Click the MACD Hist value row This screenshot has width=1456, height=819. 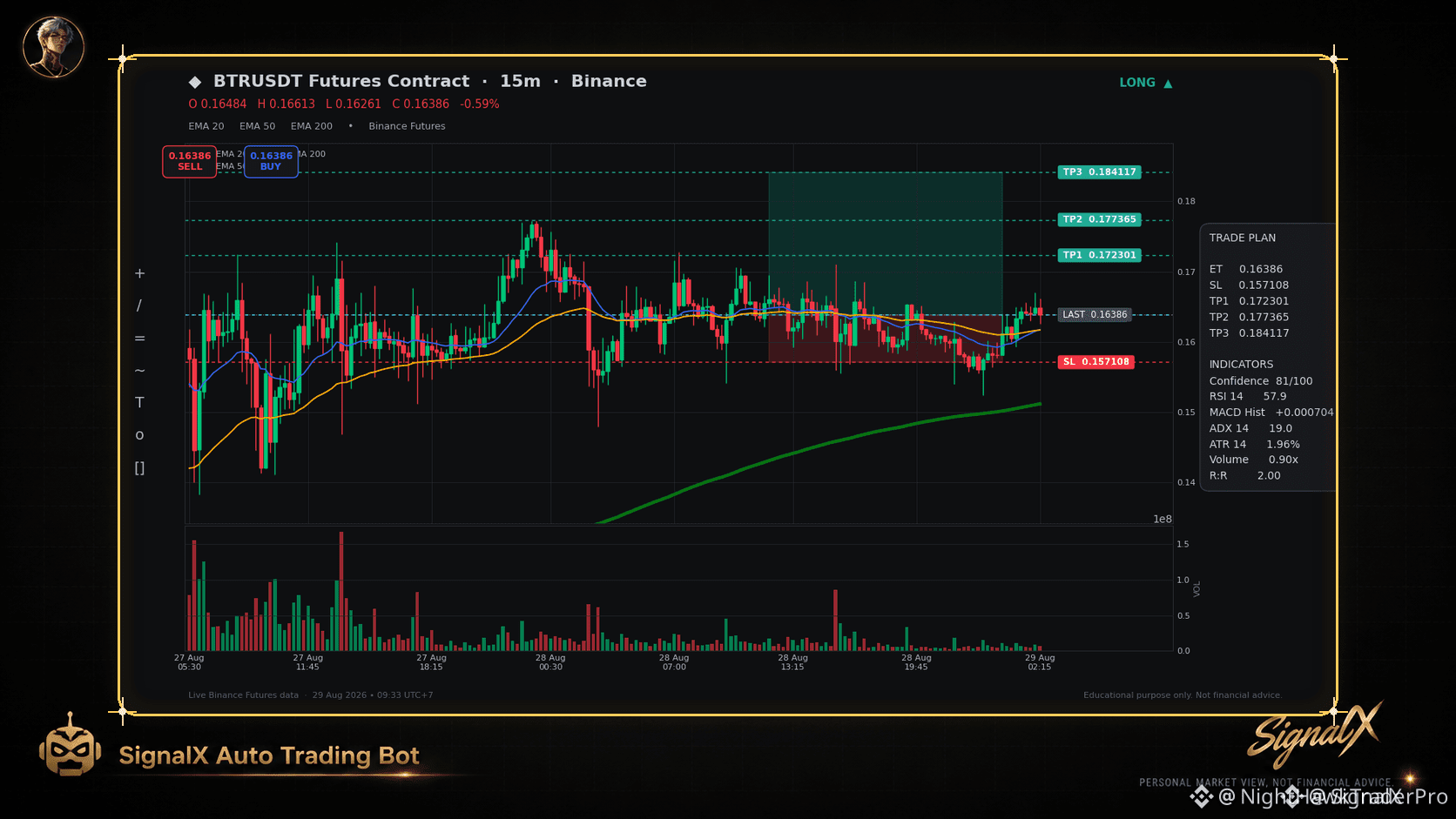1271,413
